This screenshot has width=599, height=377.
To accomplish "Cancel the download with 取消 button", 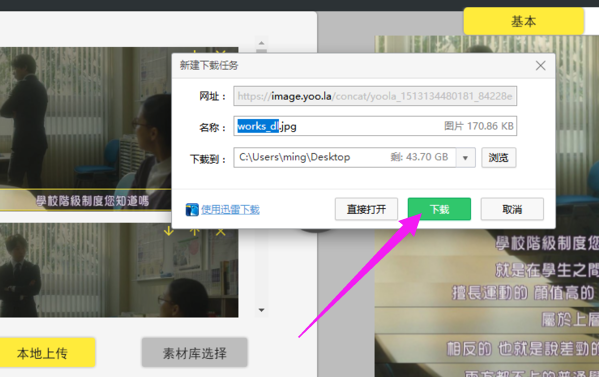I will coord(512,209).
